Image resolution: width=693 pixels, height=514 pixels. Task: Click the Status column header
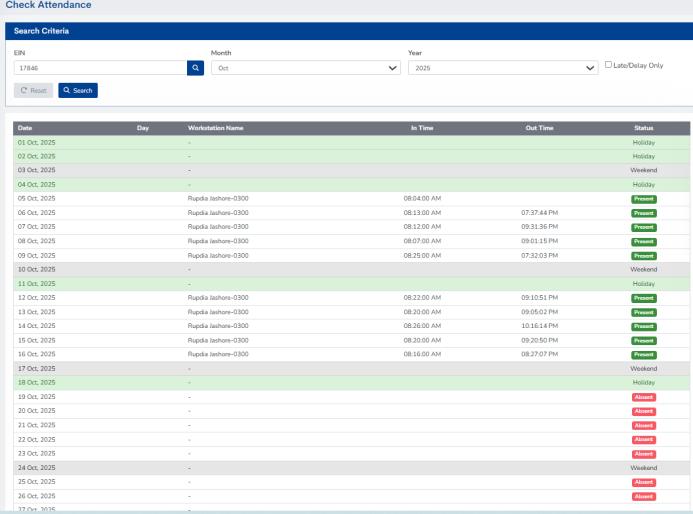coord(643,128)
